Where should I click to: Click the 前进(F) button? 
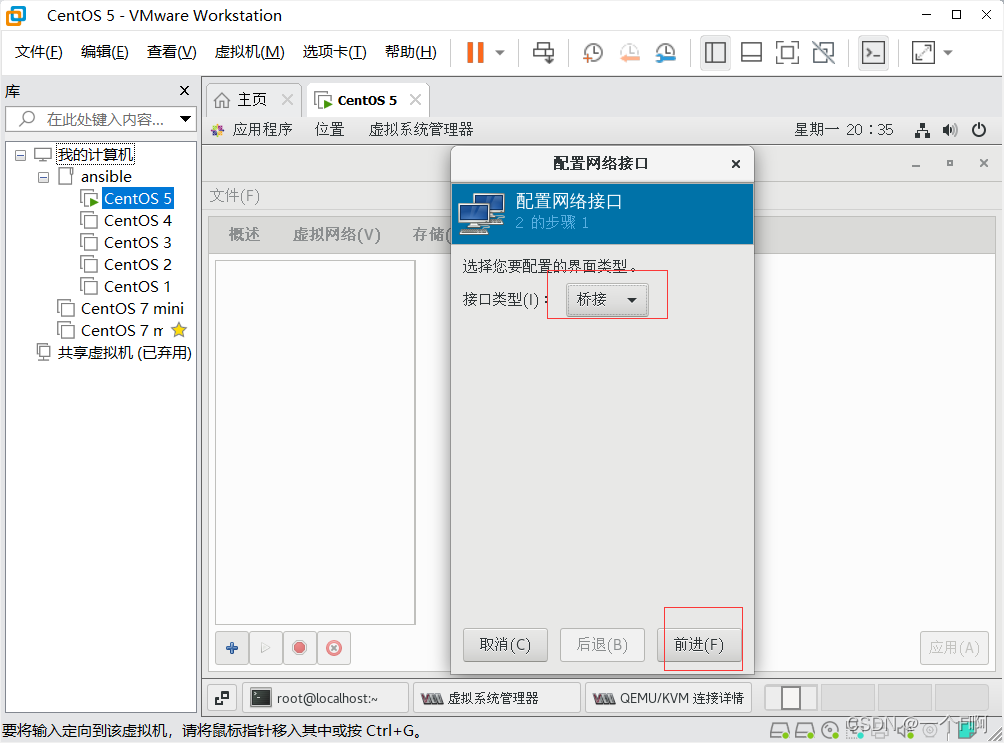(x=699, y=645)
